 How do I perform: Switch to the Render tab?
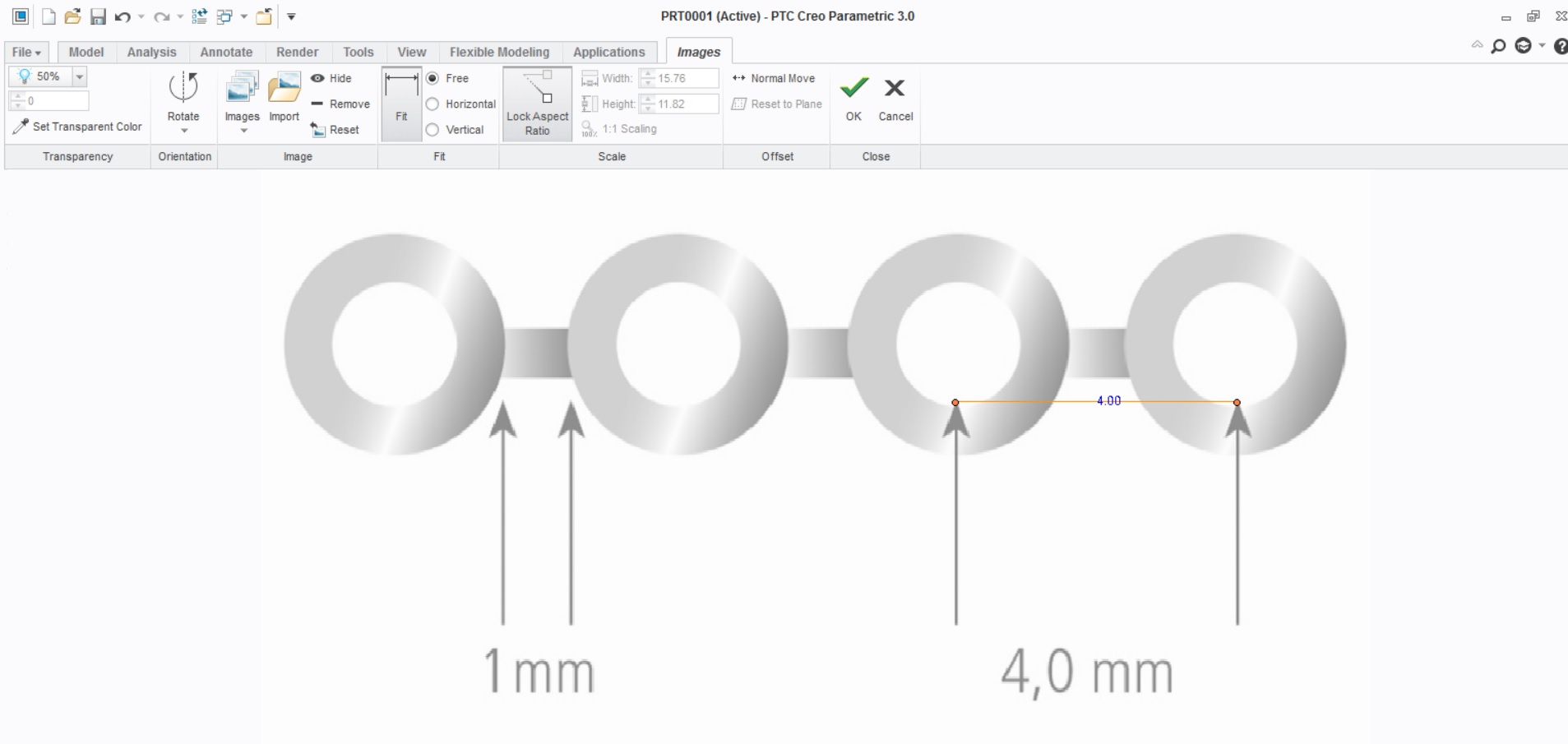[x=297, y=52]
